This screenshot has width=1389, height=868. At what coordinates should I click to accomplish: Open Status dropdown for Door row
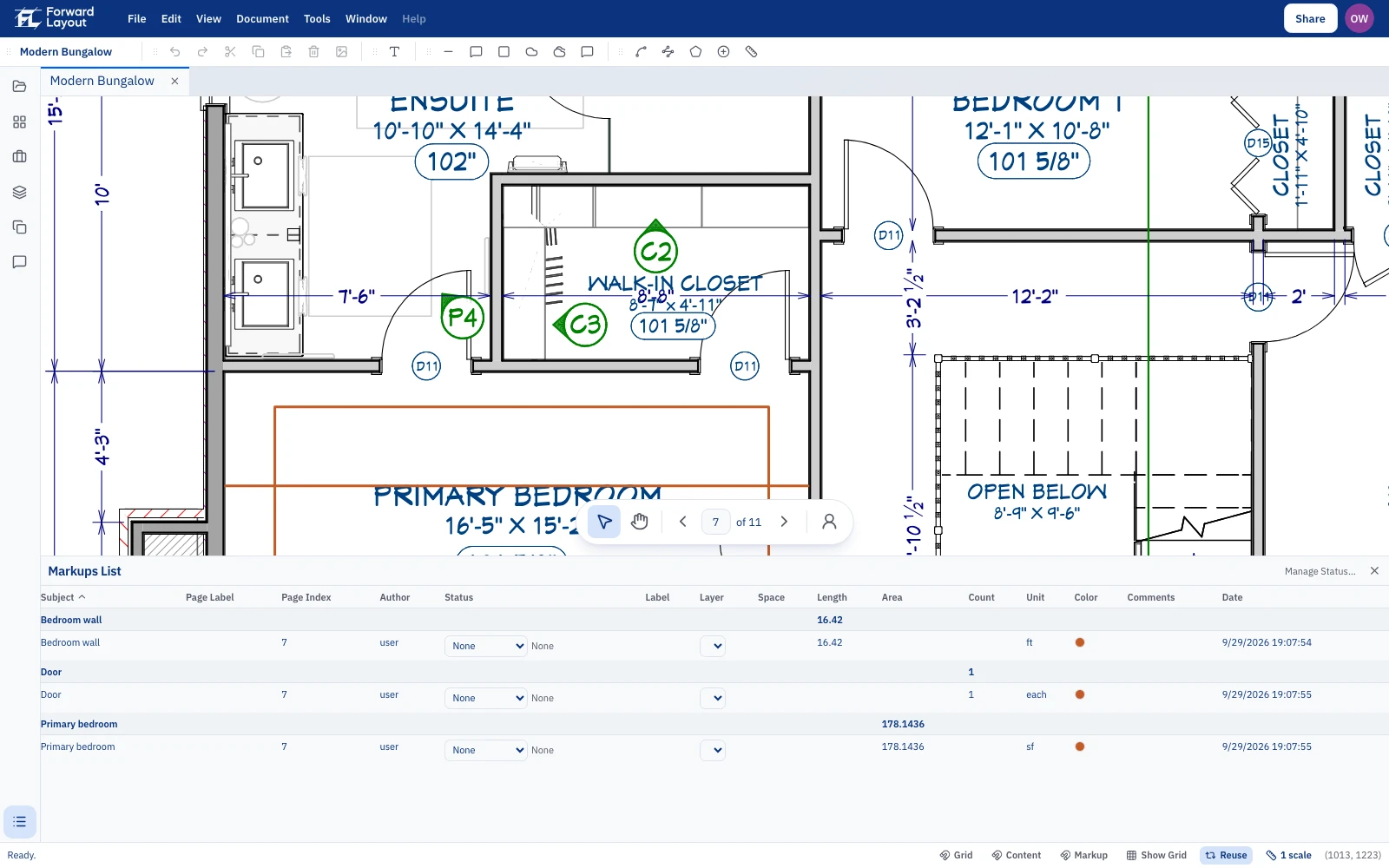tap(486, 698)
